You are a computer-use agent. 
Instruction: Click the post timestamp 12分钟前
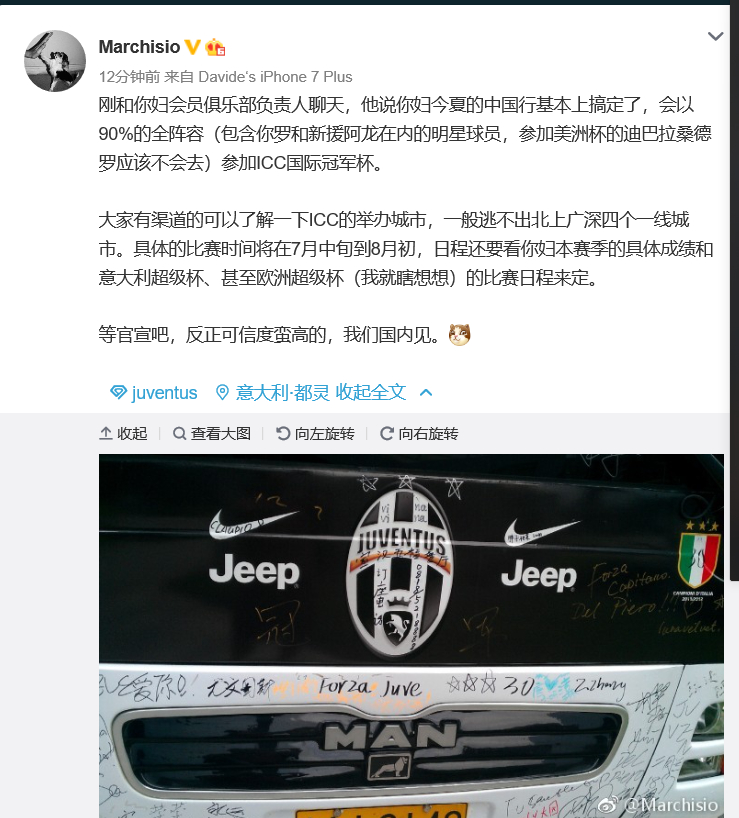[129, 77]
